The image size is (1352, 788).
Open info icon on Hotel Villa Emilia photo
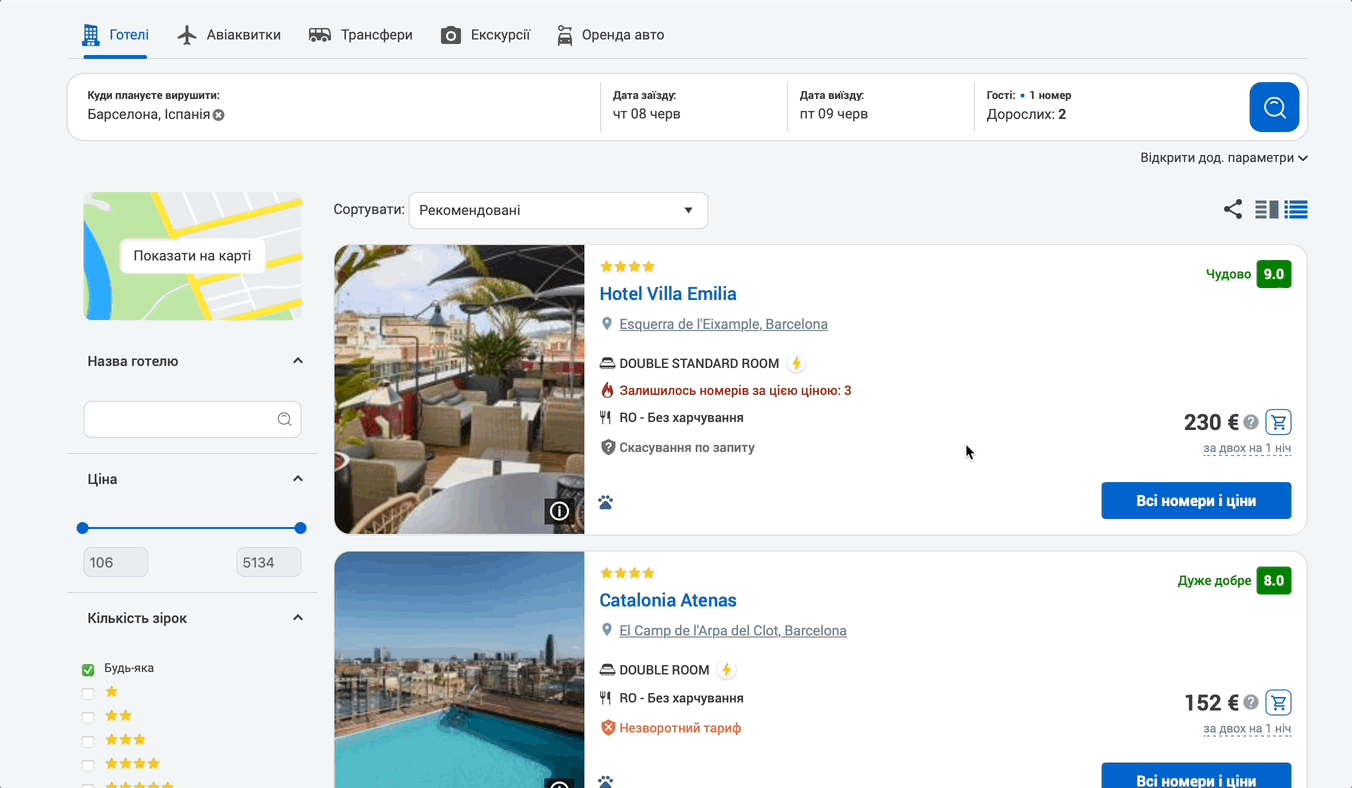pyautogui.click(x=559, y=511)
